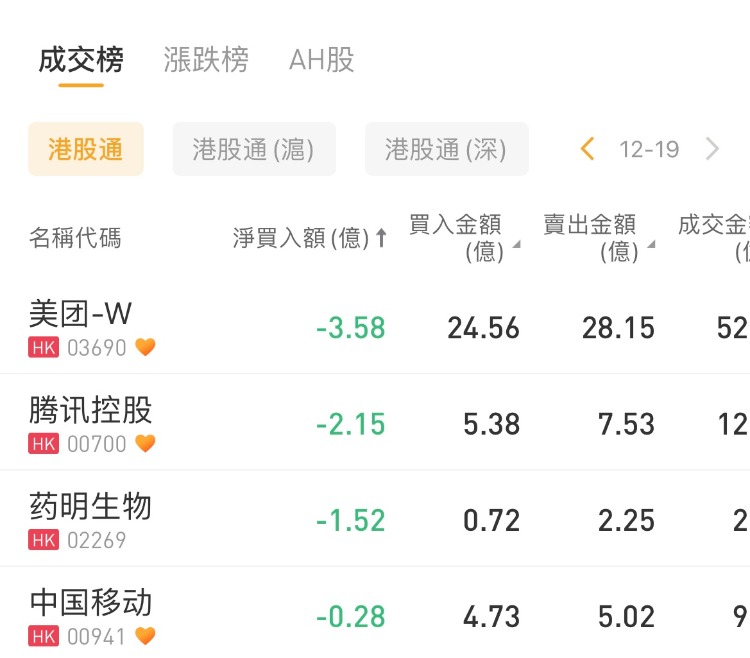Screen dimensions: 750x658
Task: Sort by 淨買入額 column arrow
Action: click(381, 238)
